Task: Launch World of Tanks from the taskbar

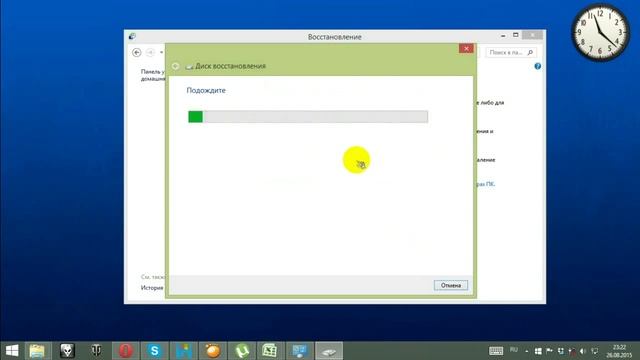Action: coord(96,351)
